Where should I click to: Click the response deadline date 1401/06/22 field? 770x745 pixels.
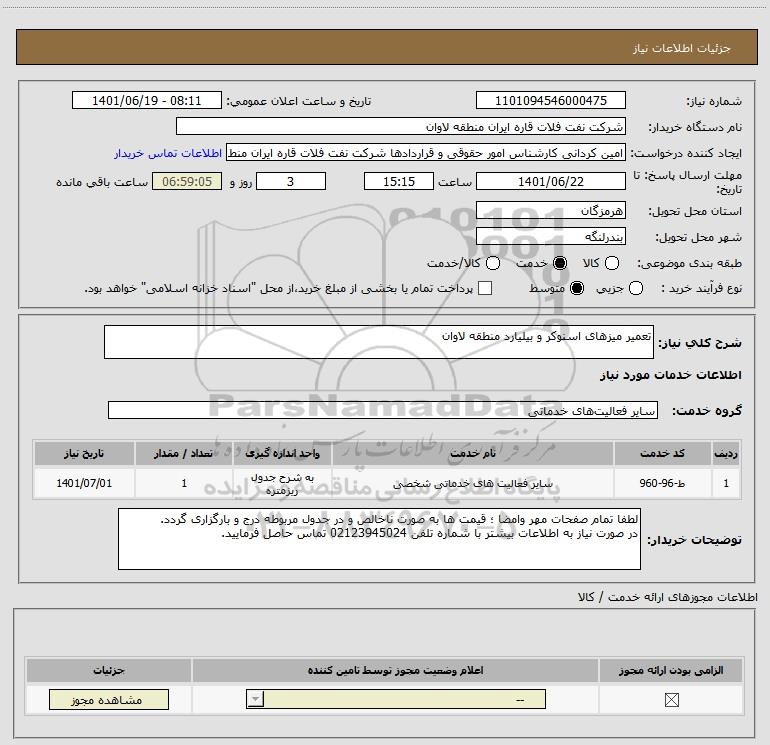click(550, 181)
